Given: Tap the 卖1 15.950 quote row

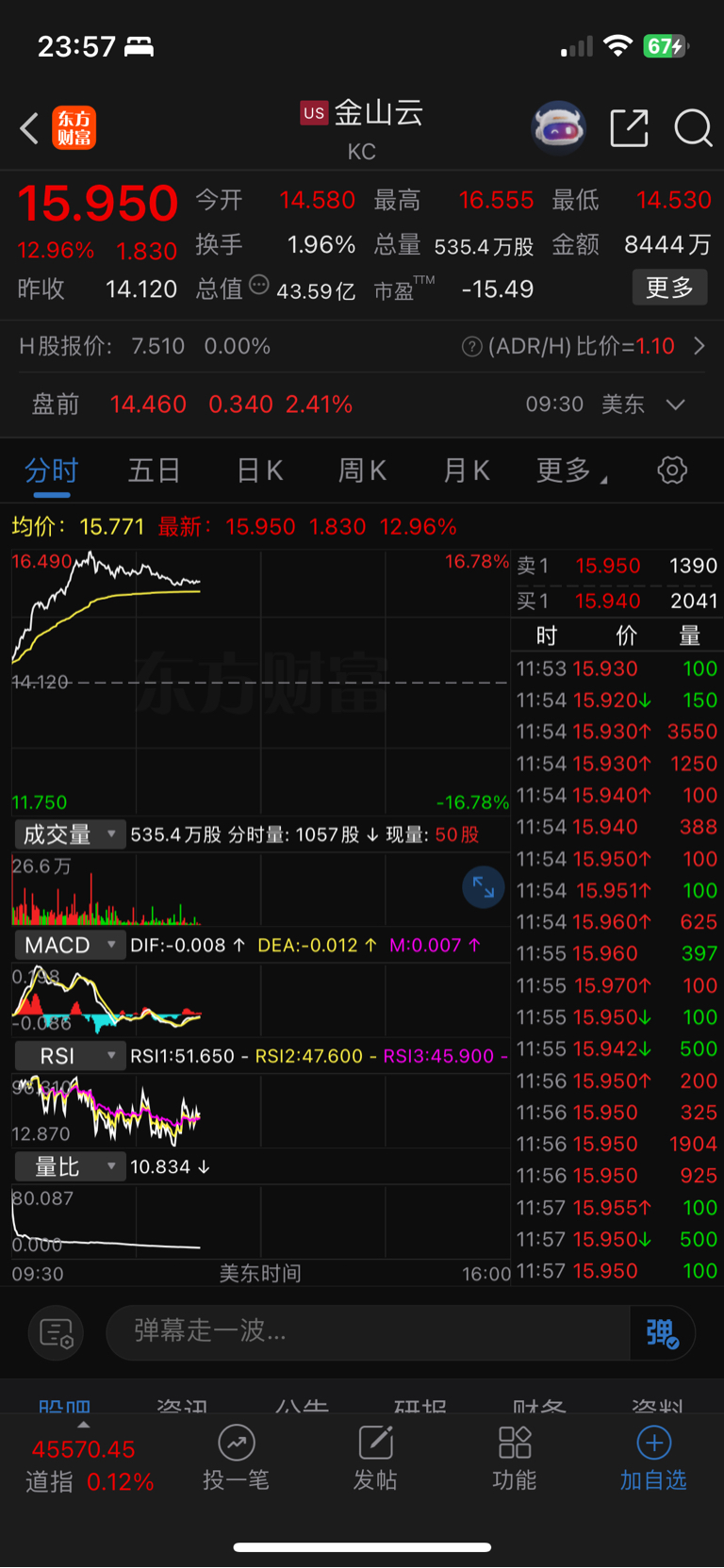Looking at the screenshot, I should (x=617, y=566).
